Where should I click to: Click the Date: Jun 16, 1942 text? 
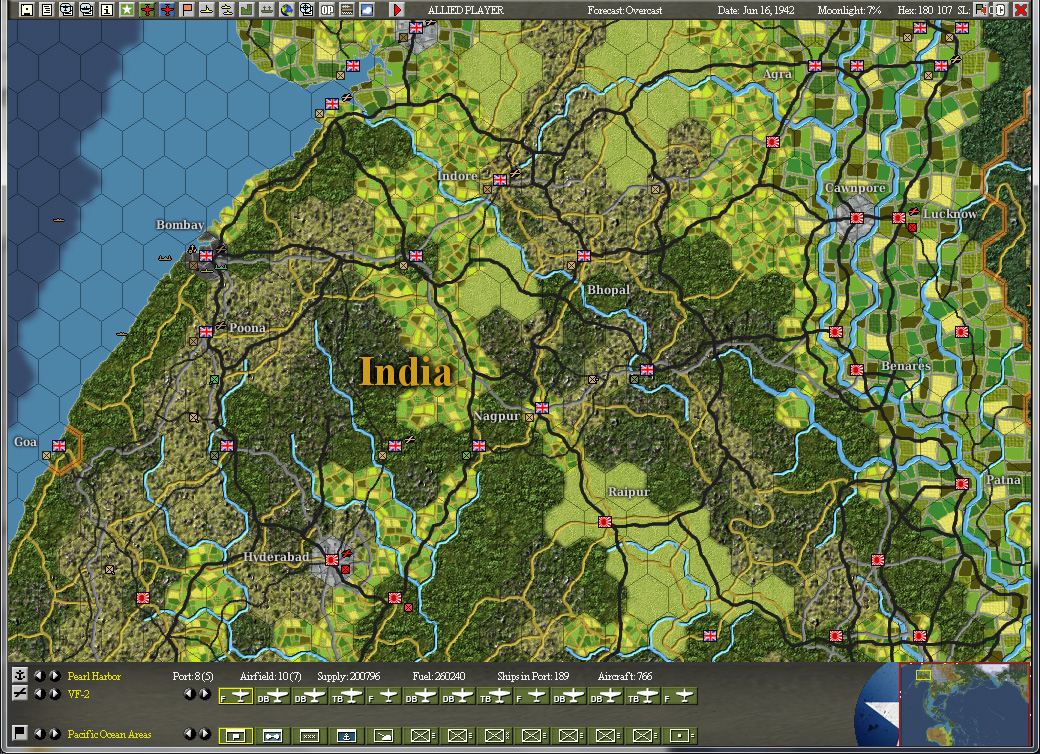point(755,10)
